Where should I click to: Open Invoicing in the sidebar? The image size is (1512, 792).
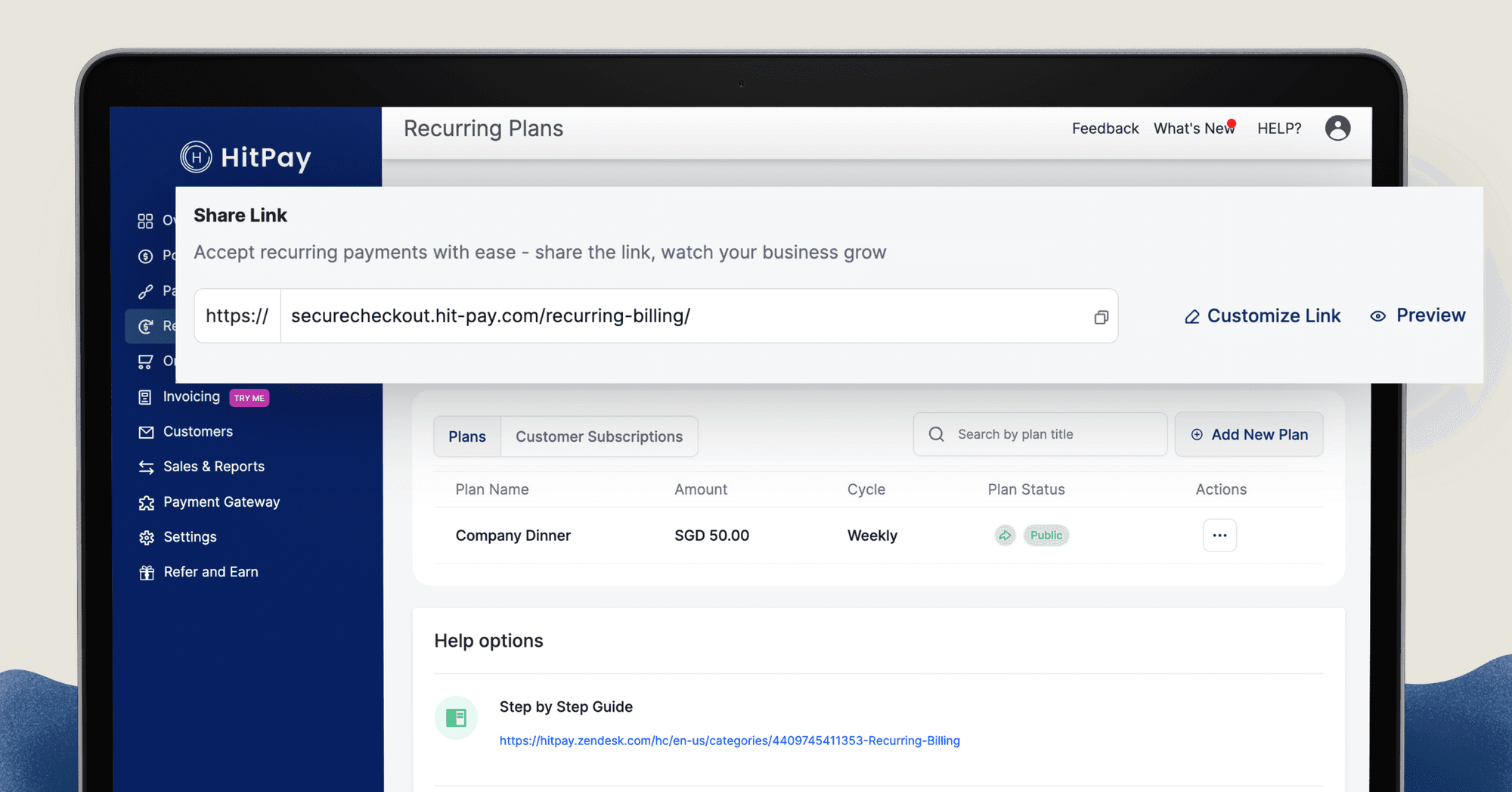tap(191, 396)
